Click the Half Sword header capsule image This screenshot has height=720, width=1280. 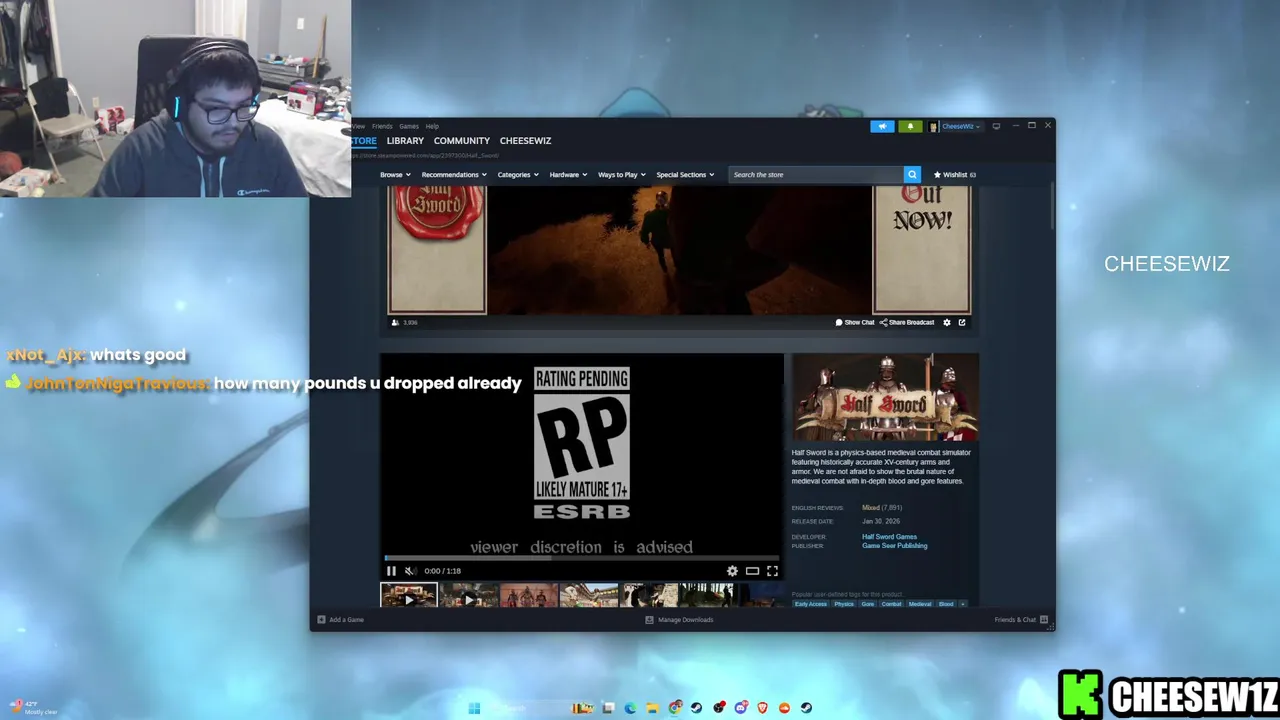click(885, 397)
